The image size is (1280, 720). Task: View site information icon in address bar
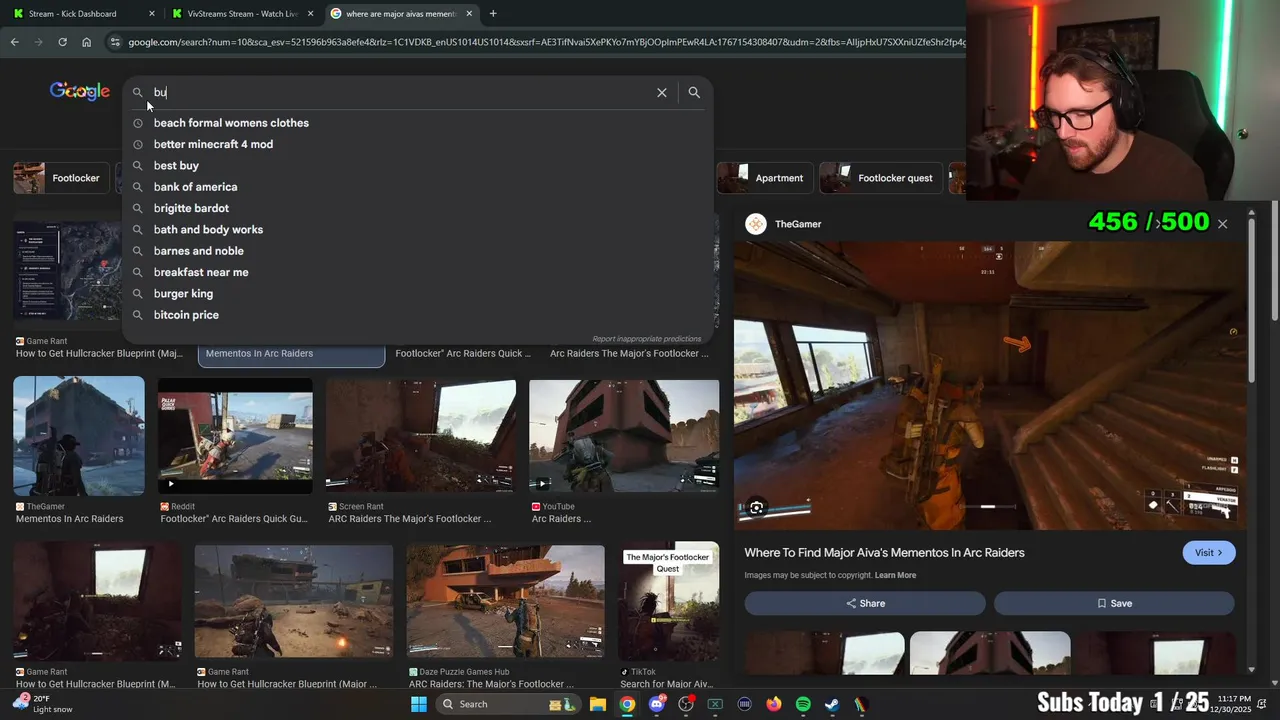tap(115, 42)
